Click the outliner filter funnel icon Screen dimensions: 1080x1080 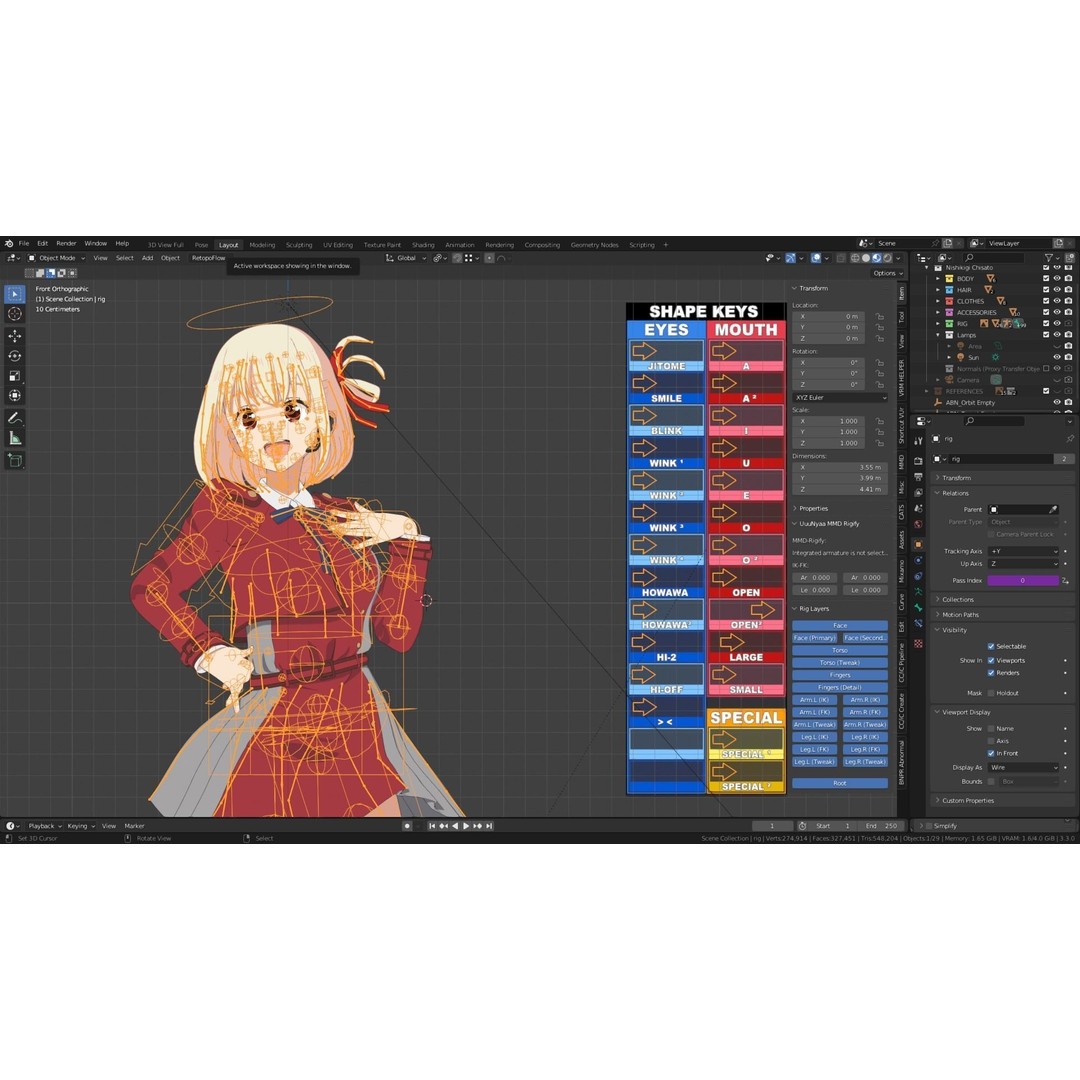click(x=1049, y=258)
